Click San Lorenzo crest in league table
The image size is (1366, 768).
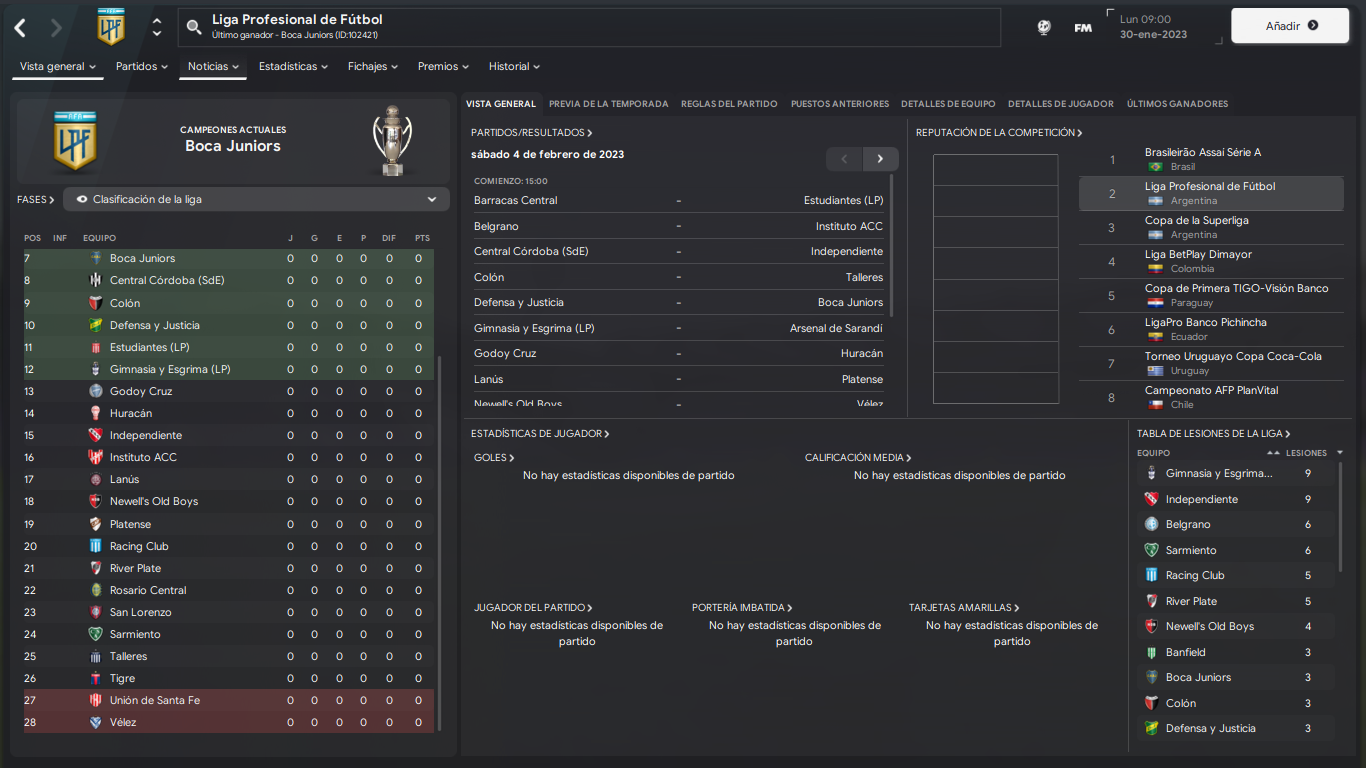coord(95,612)
